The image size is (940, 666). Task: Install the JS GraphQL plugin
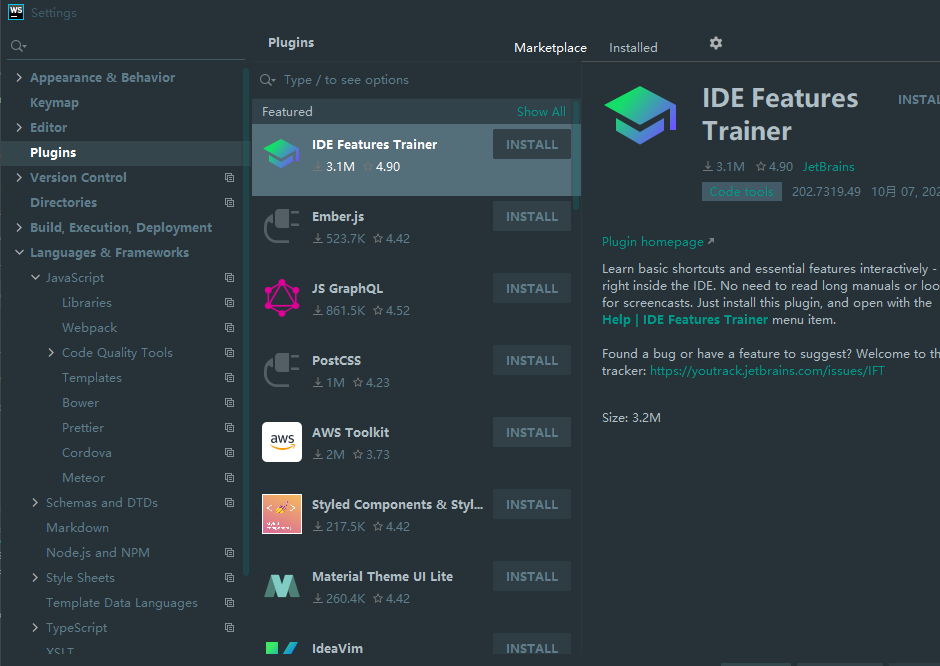pyautogui.click(x=532, y=288)
